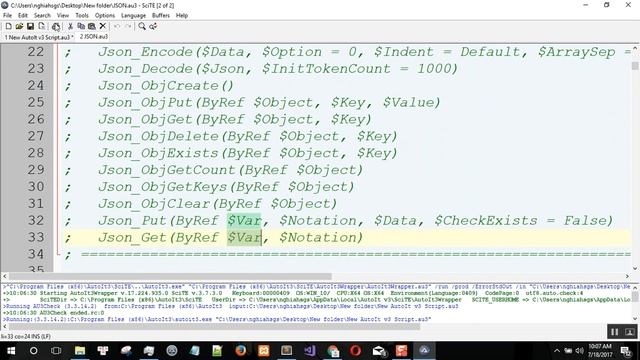Click the editor horizontal scrollbar thumb
Image resolution: width=640 pixels, height=360 pixels.
pos(170,276)
